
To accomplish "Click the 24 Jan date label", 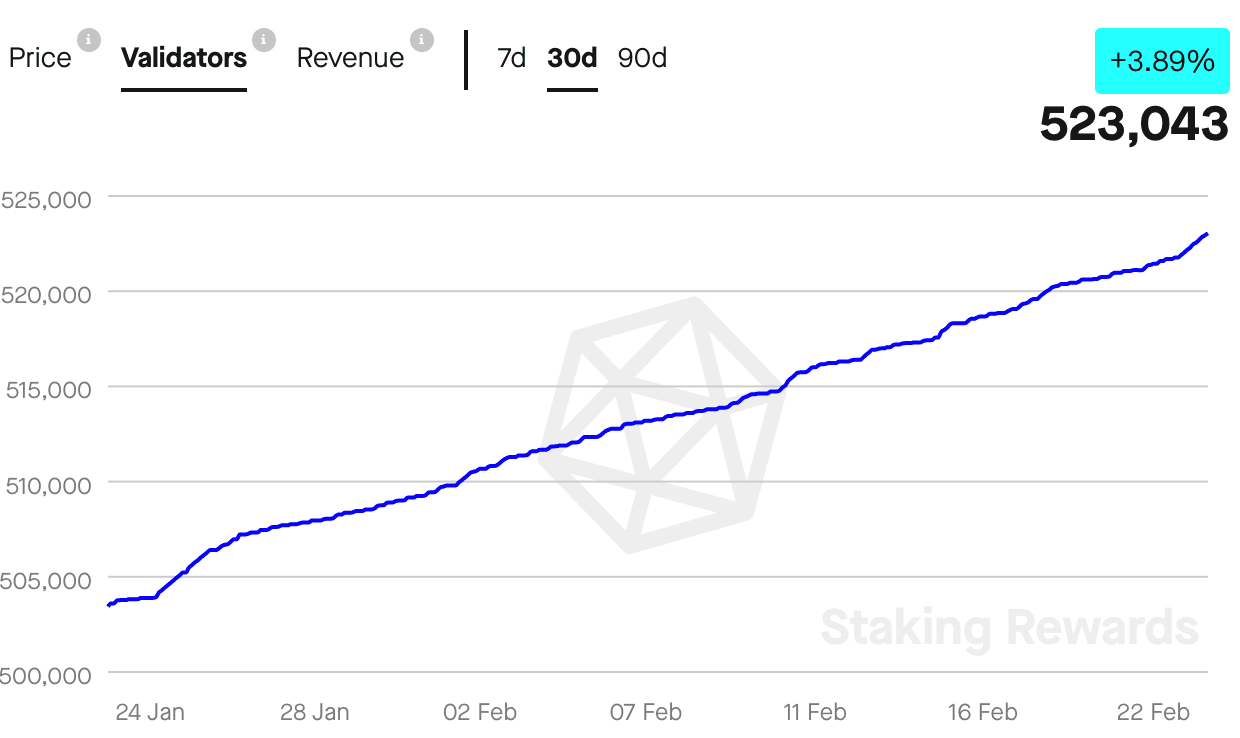I will (x=150, y=712).
